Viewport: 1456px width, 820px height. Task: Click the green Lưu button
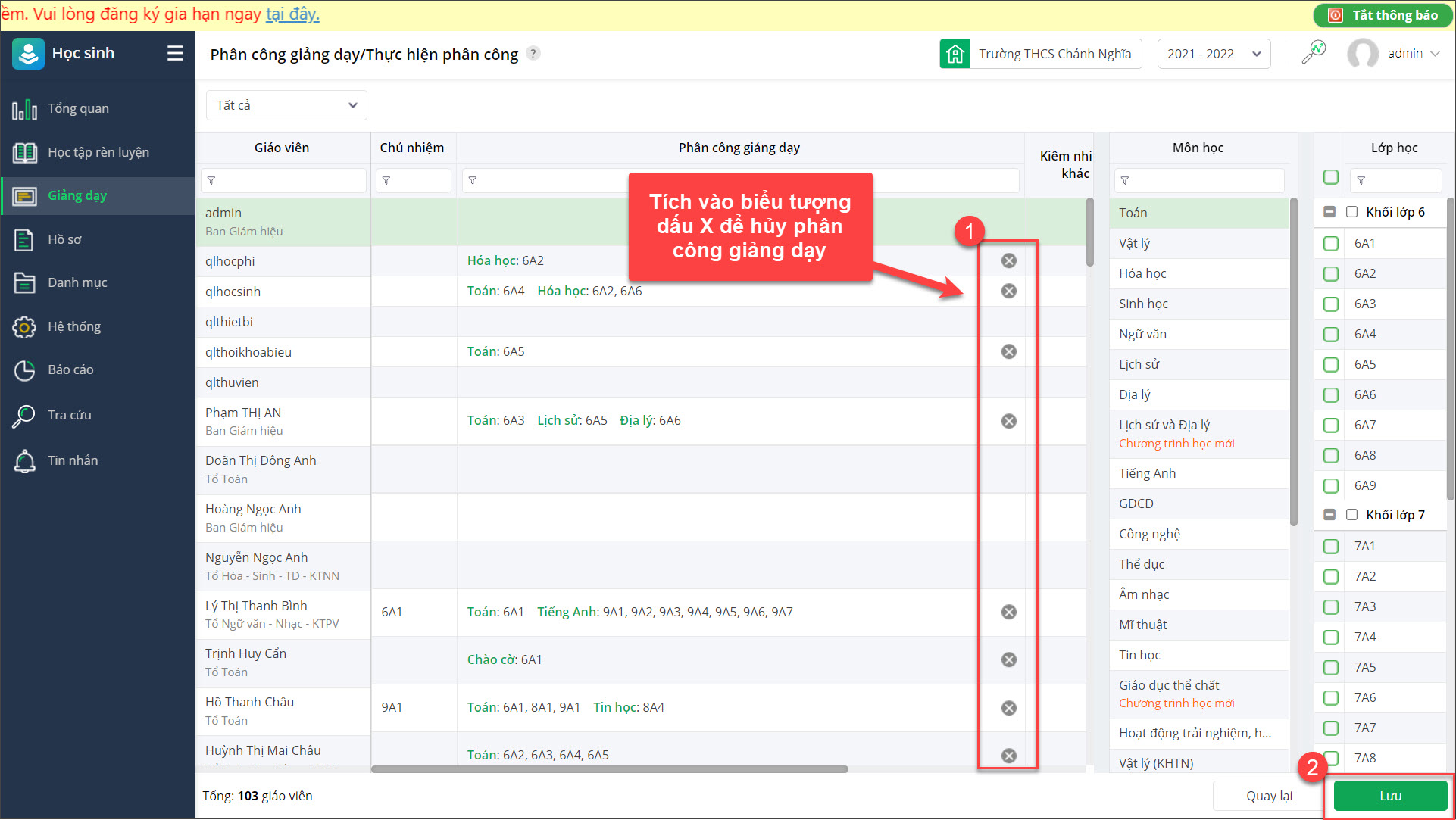[1389, 796]
